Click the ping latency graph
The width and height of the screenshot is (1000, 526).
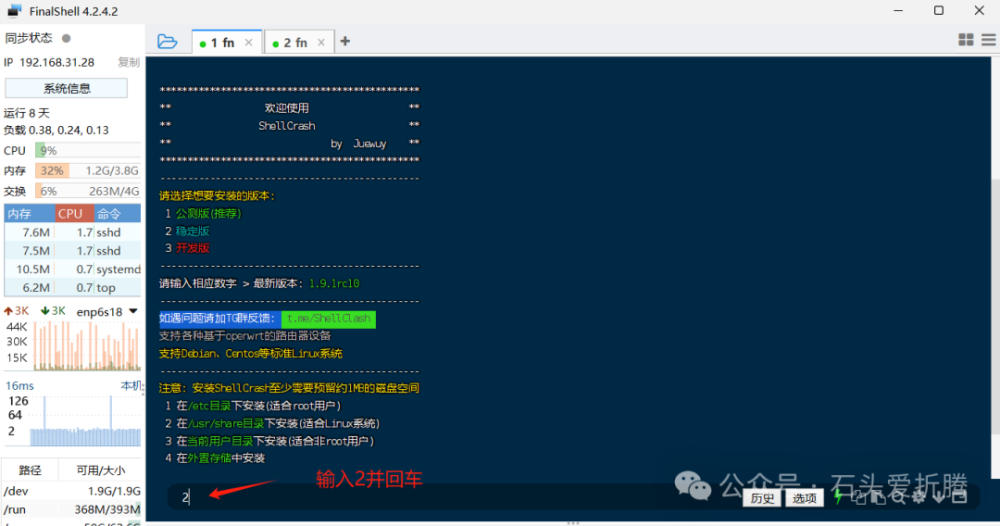(85, 421)
